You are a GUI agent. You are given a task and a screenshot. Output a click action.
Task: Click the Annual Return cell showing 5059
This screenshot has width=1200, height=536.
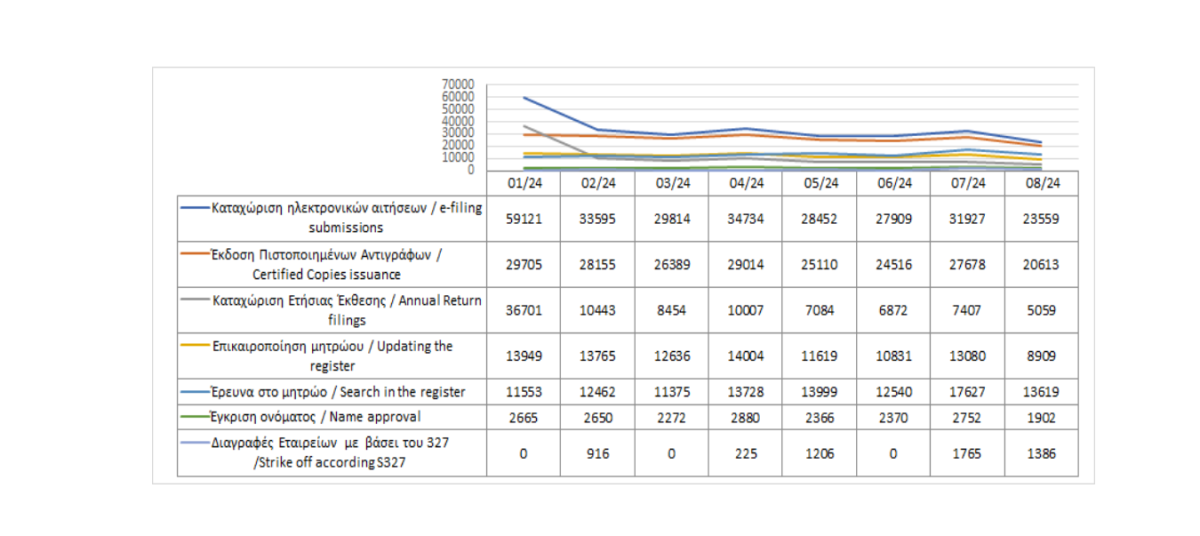tap(1041, 311)
